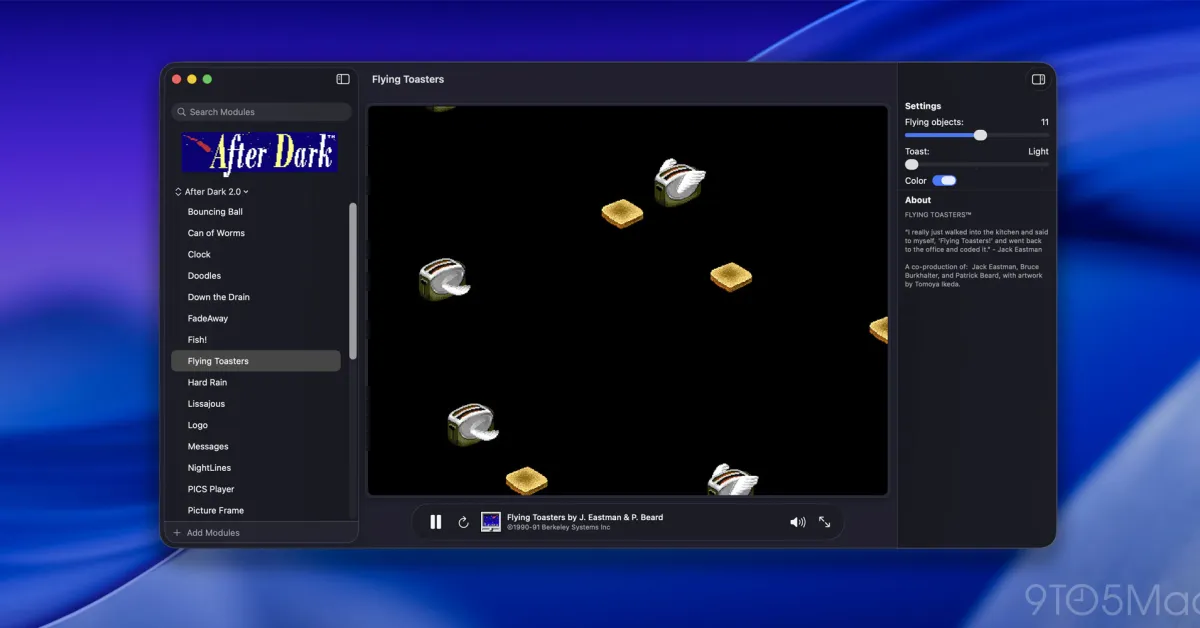Screen dimensions: 1200x628
Task: Select the Flying Toasters module
Action: [x=256, y=361]
